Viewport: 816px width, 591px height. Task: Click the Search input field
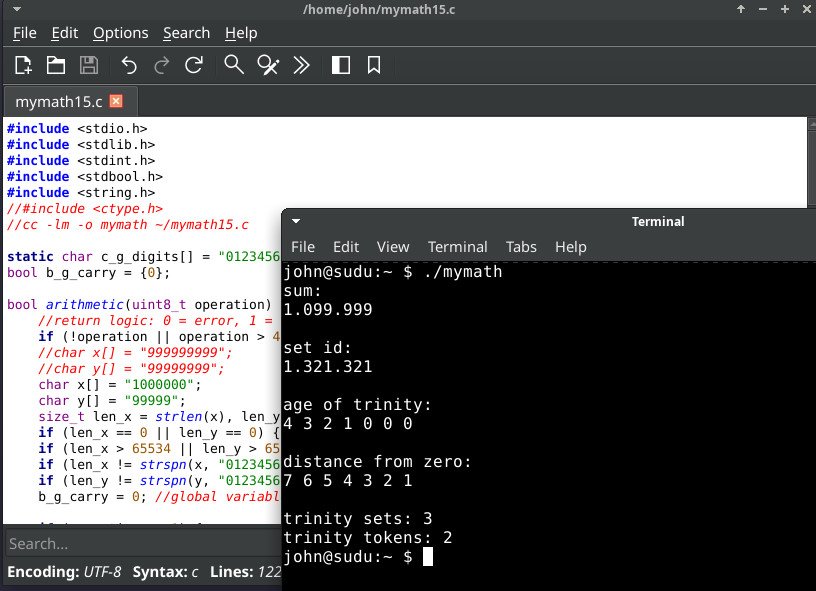click(x=140, y=544)
